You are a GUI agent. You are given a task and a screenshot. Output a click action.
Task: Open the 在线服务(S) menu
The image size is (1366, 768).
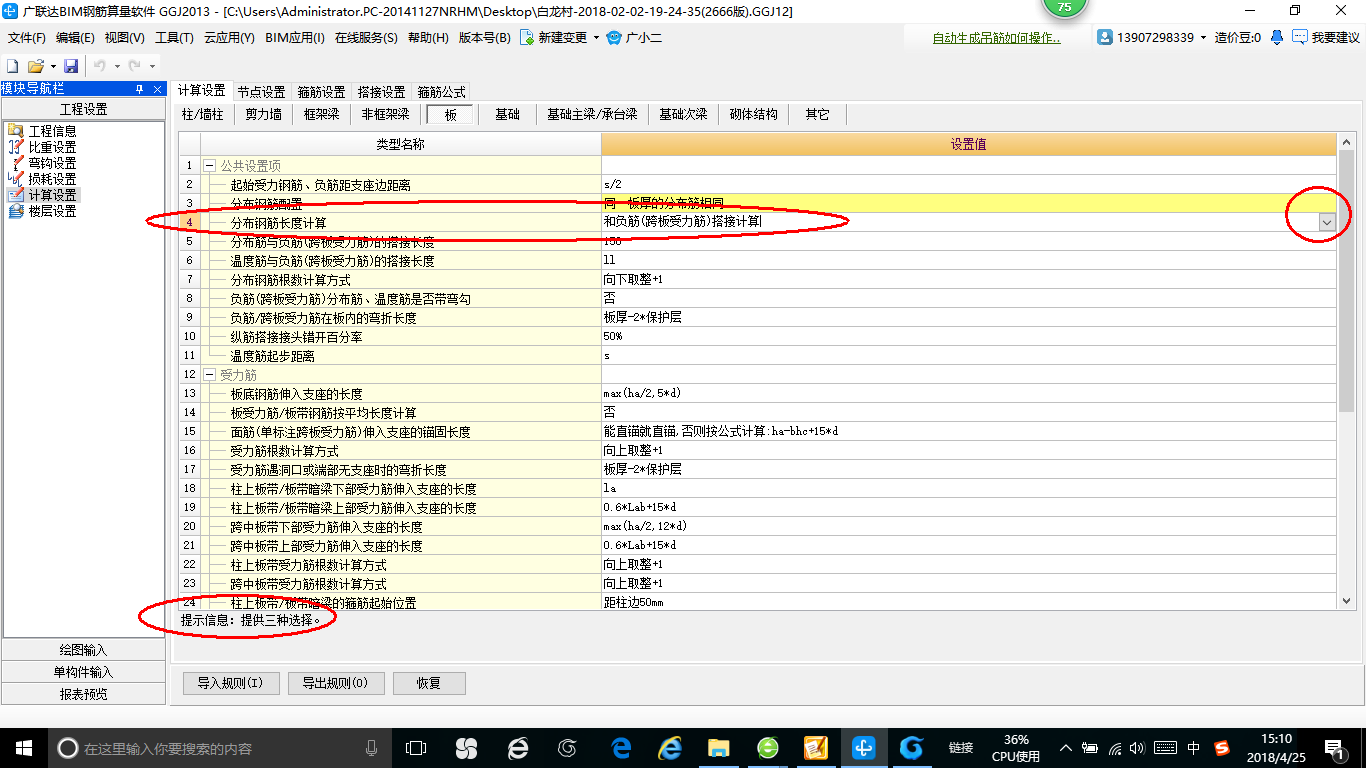[x=366, y=37]
